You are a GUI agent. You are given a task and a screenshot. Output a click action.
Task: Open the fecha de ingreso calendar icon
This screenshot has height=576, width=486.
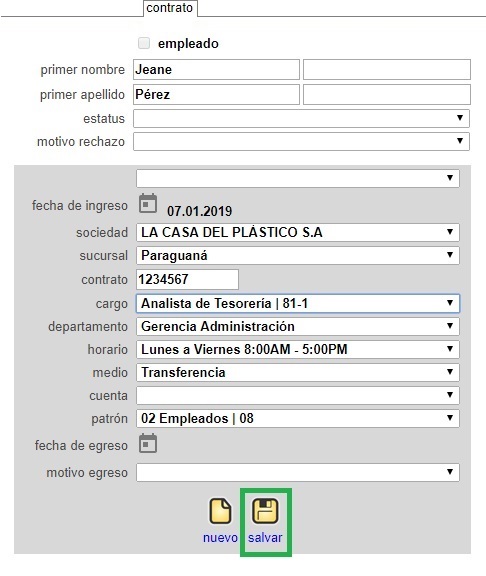pyautogui.click(x=148, y=204)
